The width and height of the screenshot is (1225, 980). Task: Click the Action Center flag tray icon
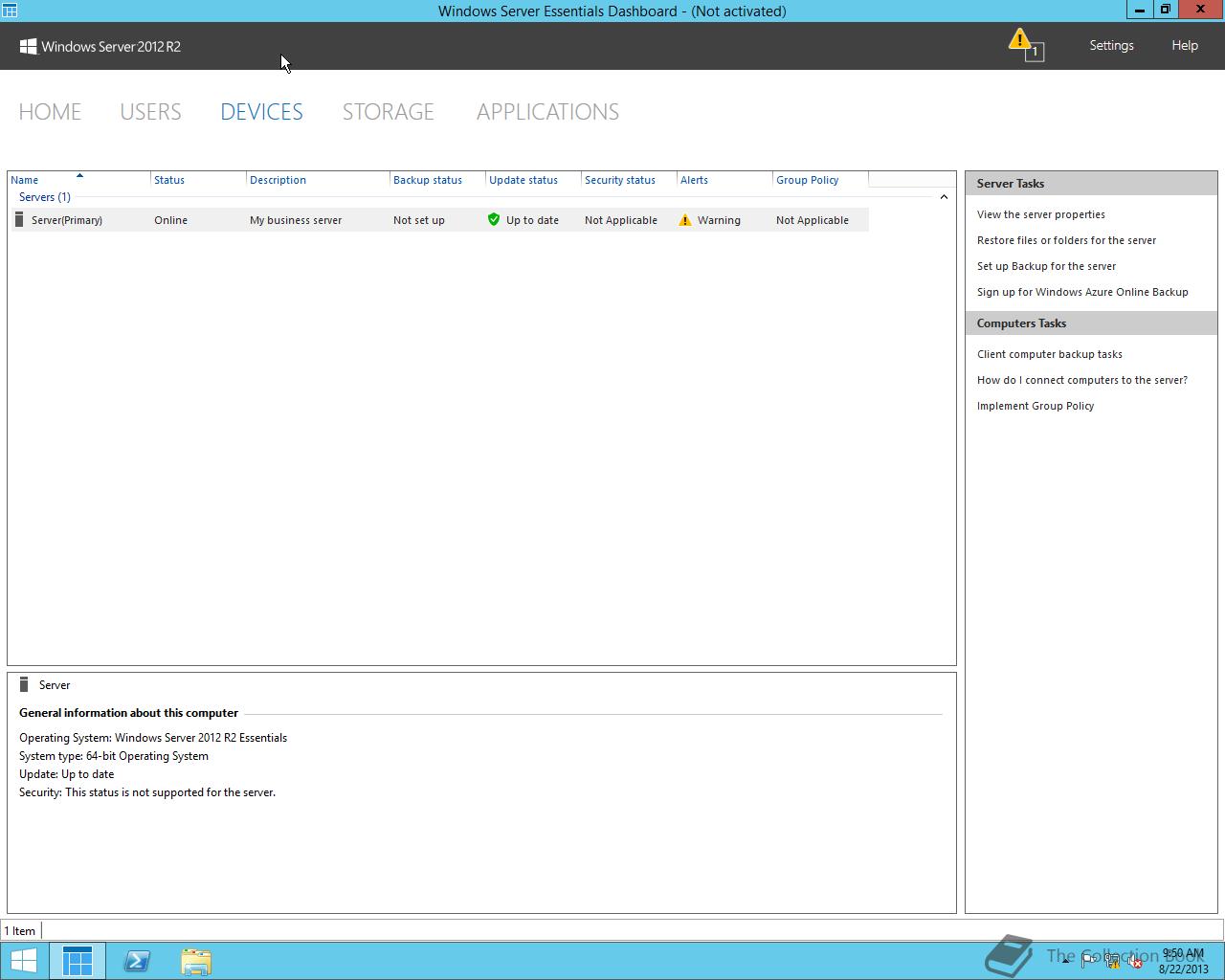point(1089,962)
